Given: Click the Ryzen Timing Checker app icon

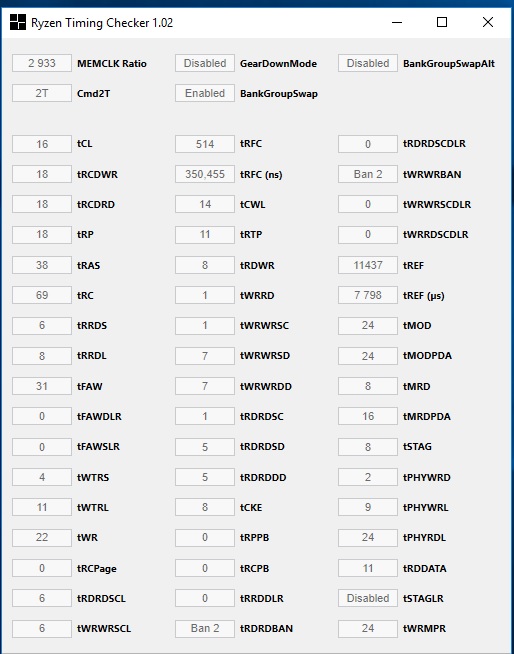Looking at the screenshot, I should tap(18, 22).
